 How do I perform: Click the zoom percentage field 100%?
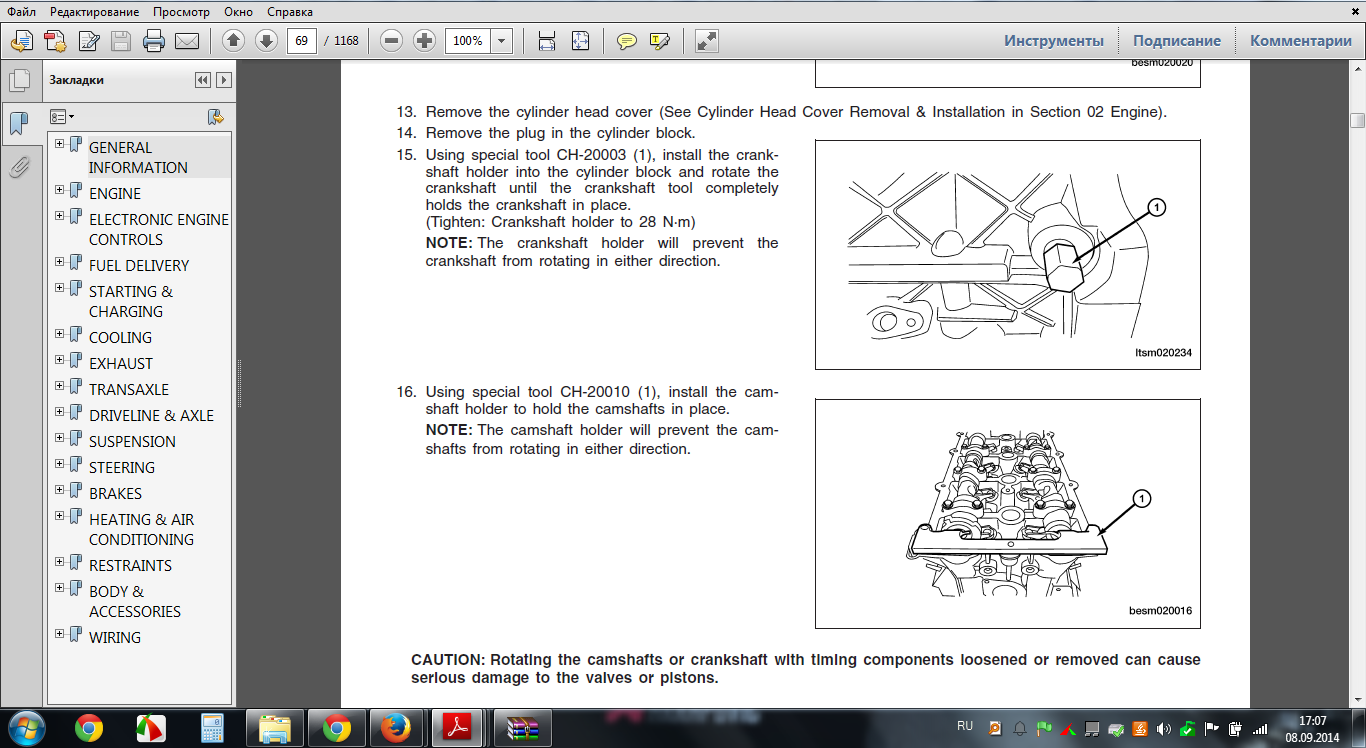[x=467, y=41]
